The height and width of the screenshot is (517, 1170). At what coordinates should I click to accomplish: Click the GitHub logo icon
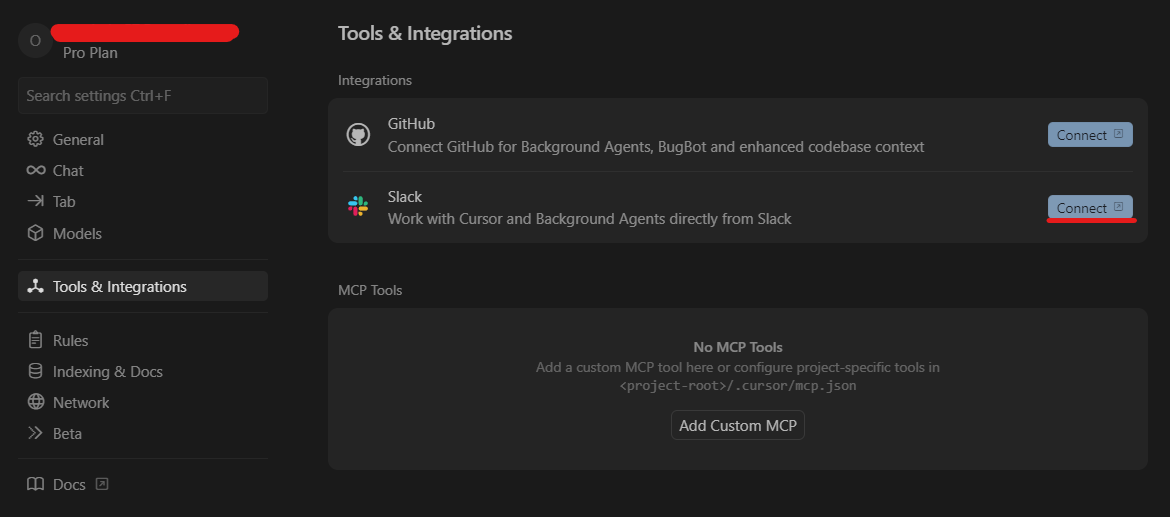point(358,135)
